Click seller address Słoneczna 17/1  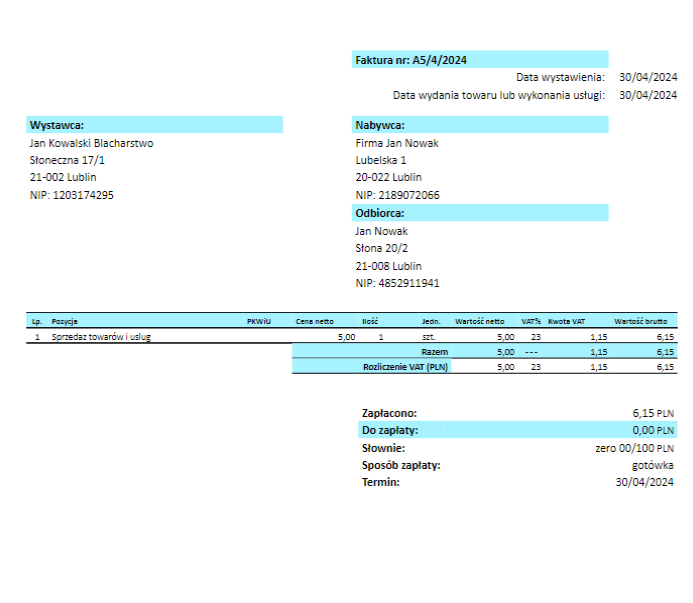[x=67, y=160]
